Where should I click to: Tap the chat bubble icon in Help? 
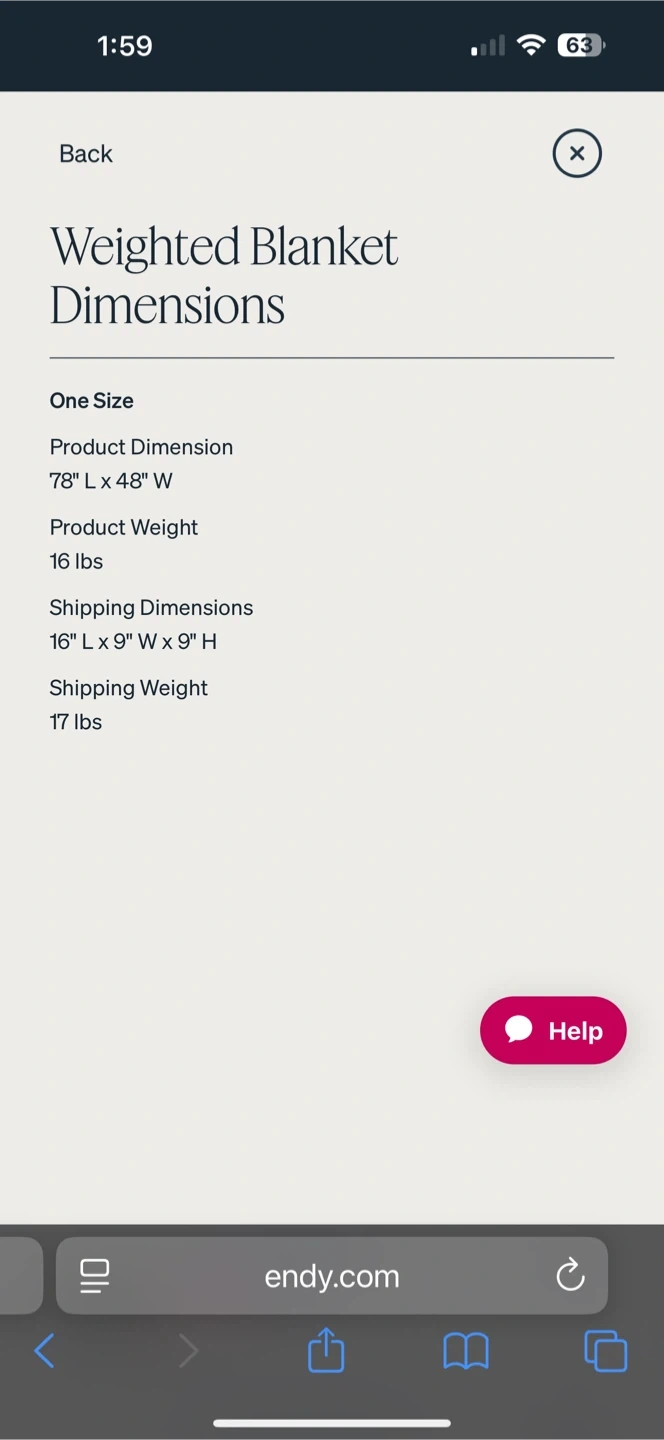tap(519, 1029)
